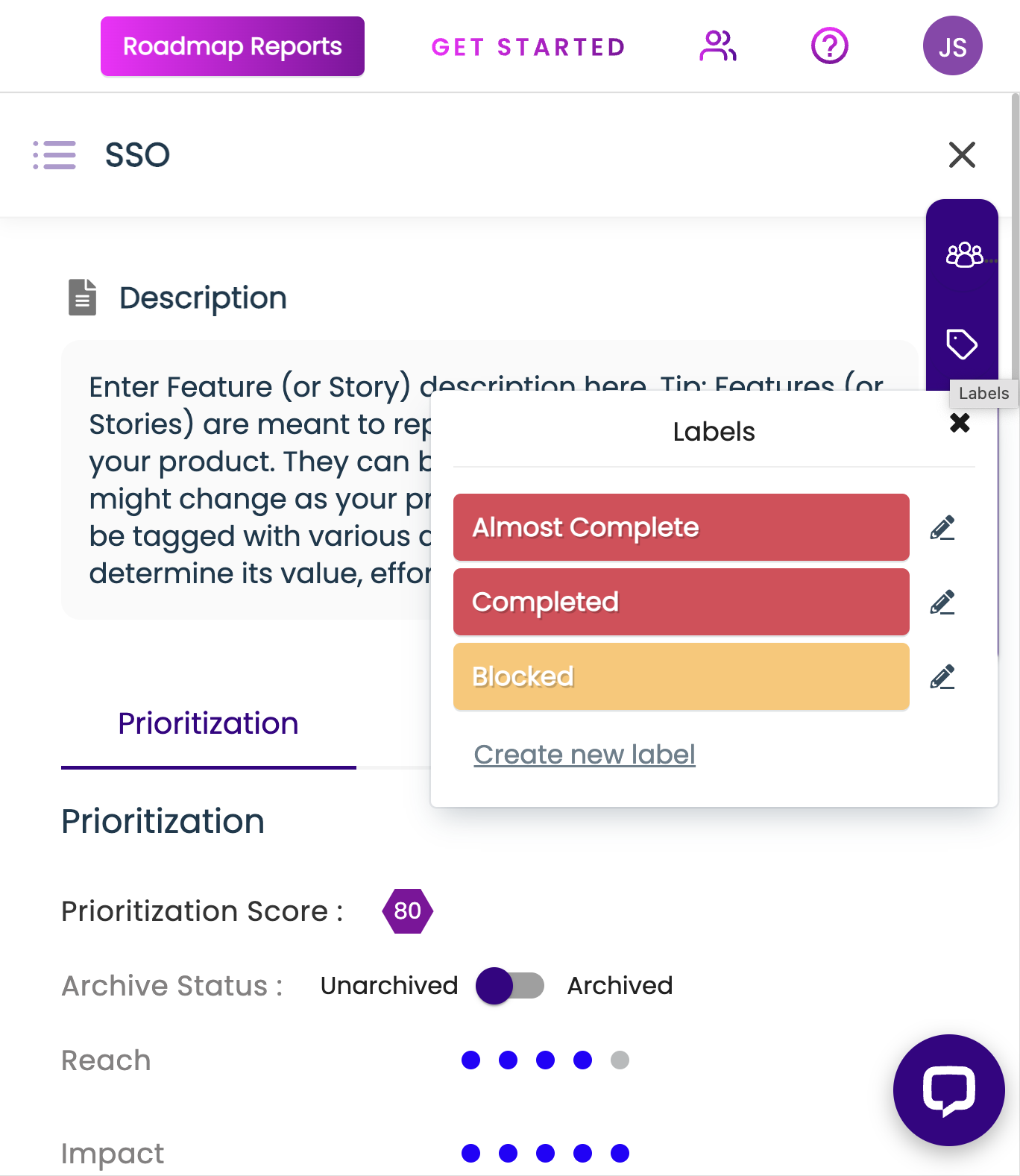Open the help question mark icon
Screen dimensions: 1020x1176
829,46
